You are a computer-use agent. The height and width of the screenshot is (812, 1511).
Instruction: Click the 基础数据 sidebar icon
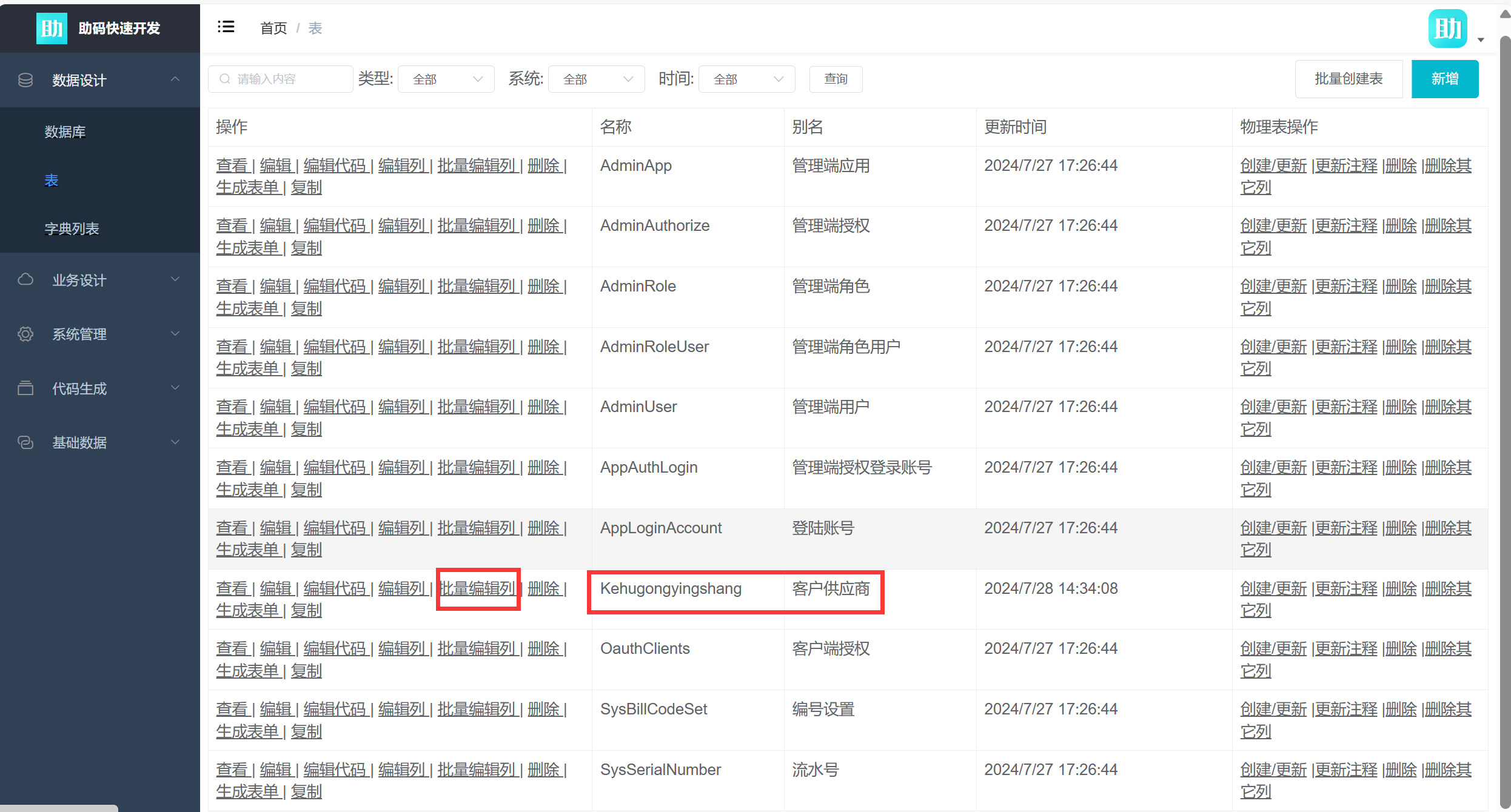click(25, 442)
